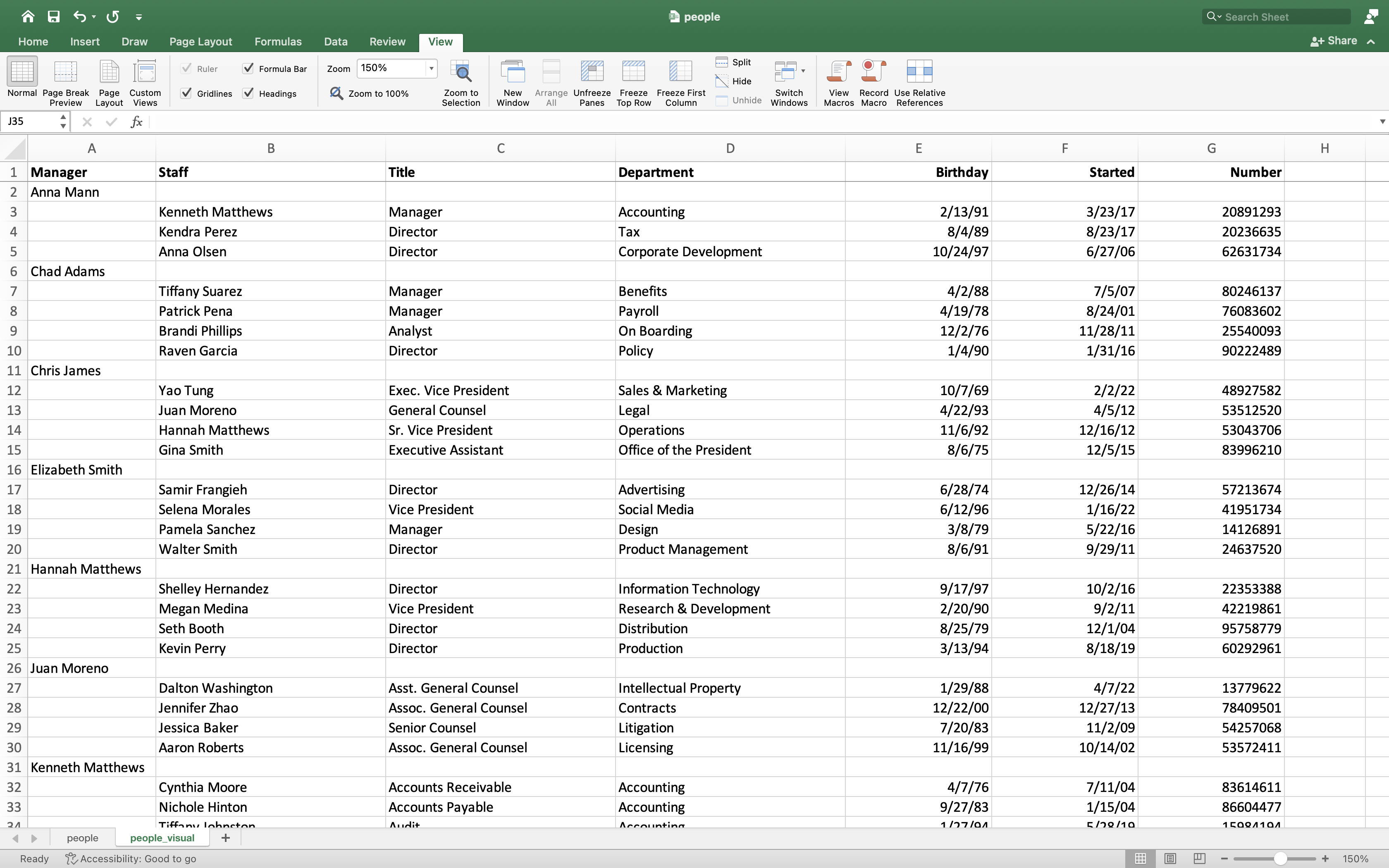Toggle the Ruler checkbox
This screenshot has width=1389, height=868.
pyautogui.click(x=186, y=67)
